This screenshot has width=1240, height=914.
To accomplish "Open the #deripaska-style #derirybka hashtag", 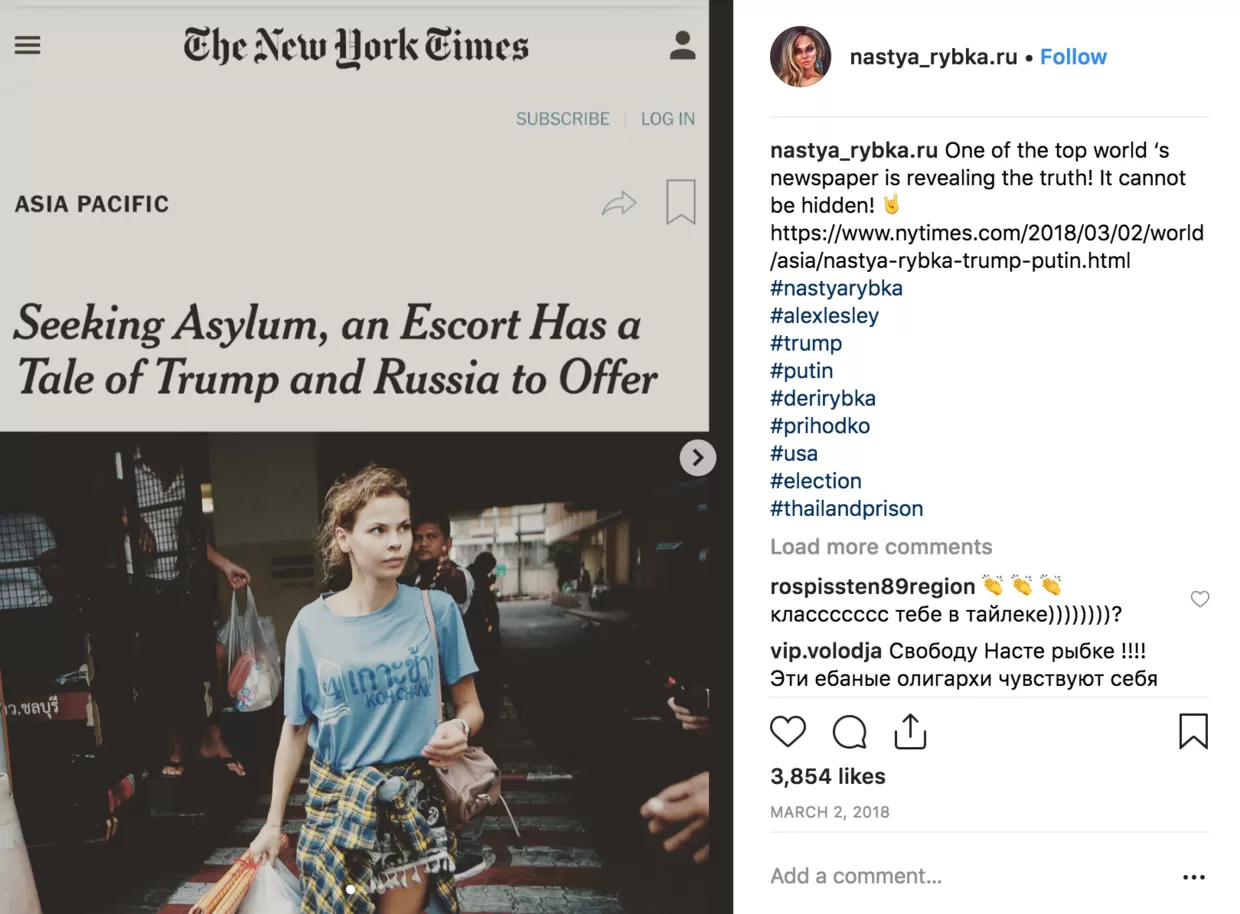I will click(823, 398).
